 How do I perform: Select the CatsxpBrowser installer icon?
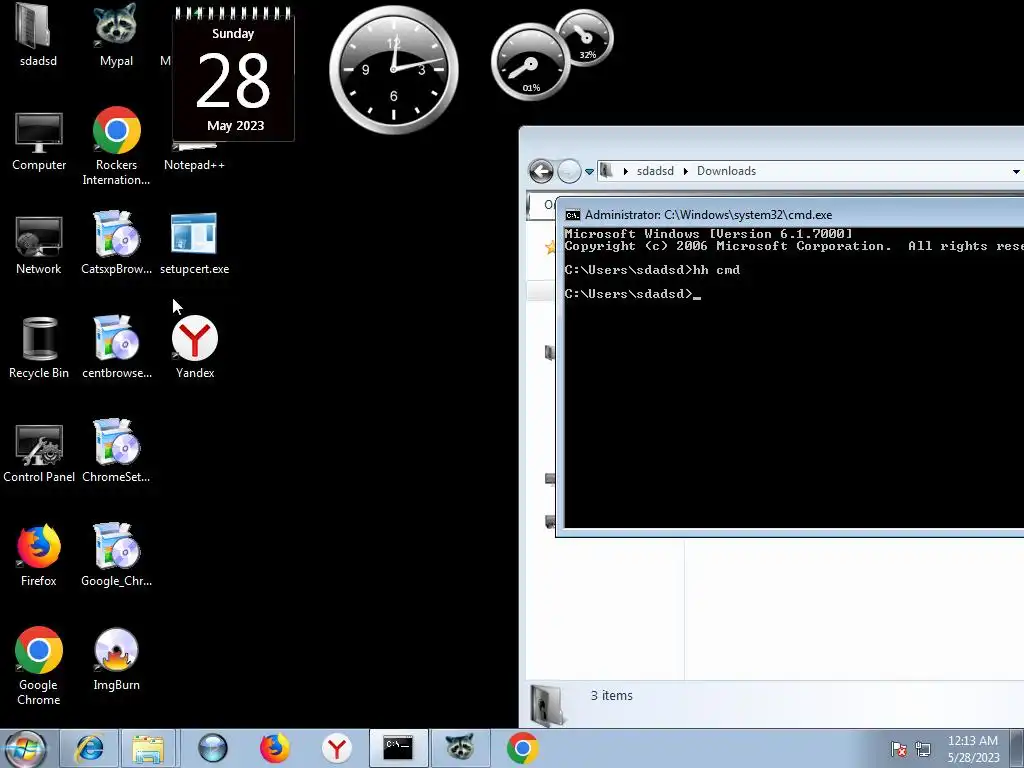(x=116, y=242)
